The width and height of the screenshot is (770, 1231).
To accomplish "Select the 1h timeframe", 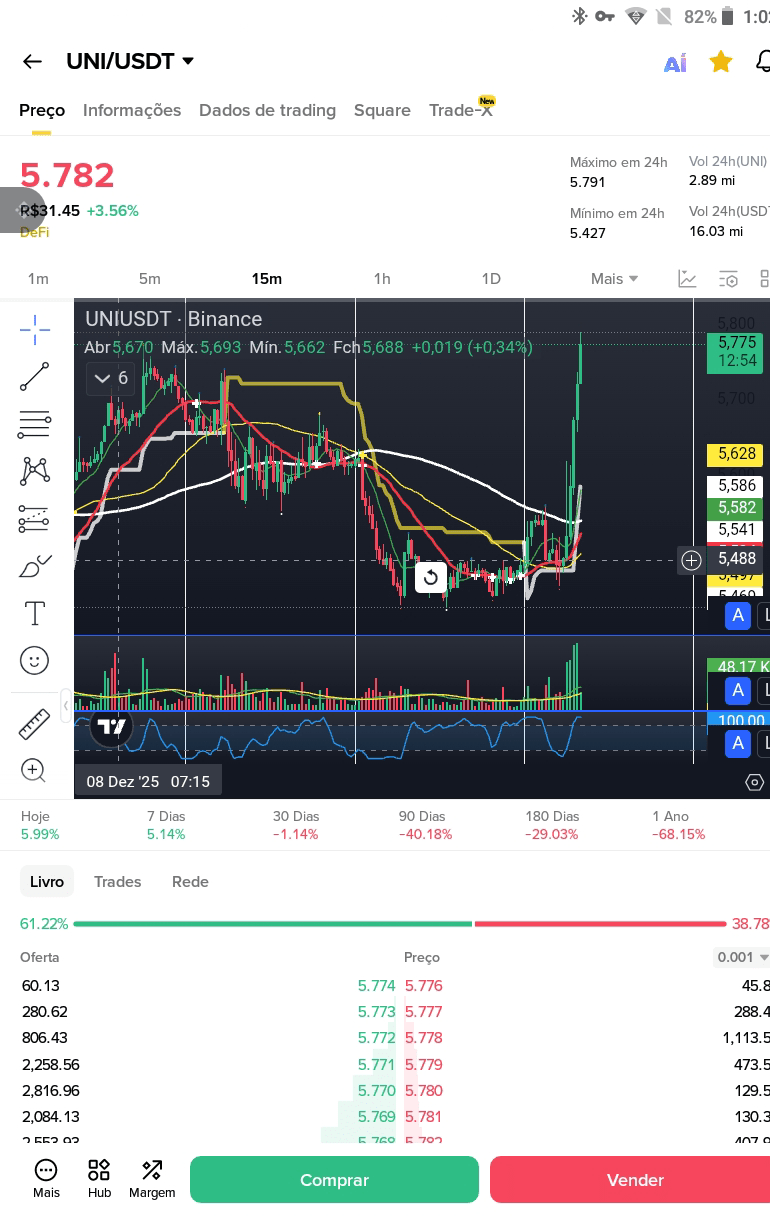I will (382, 278).
